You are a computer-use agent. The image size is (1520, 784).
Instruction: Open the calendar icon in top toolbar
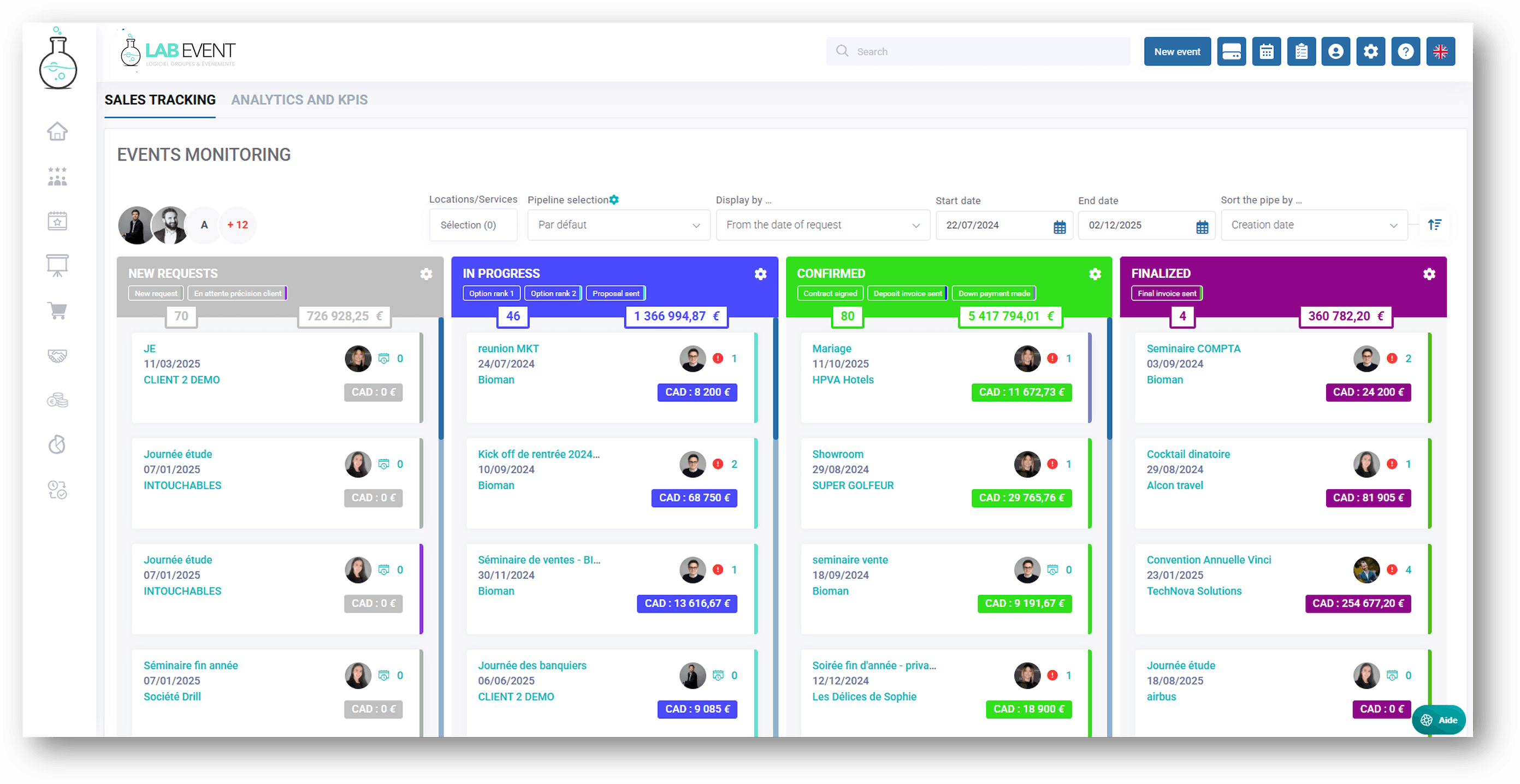pyautogui.click(x=1266, y=51)
